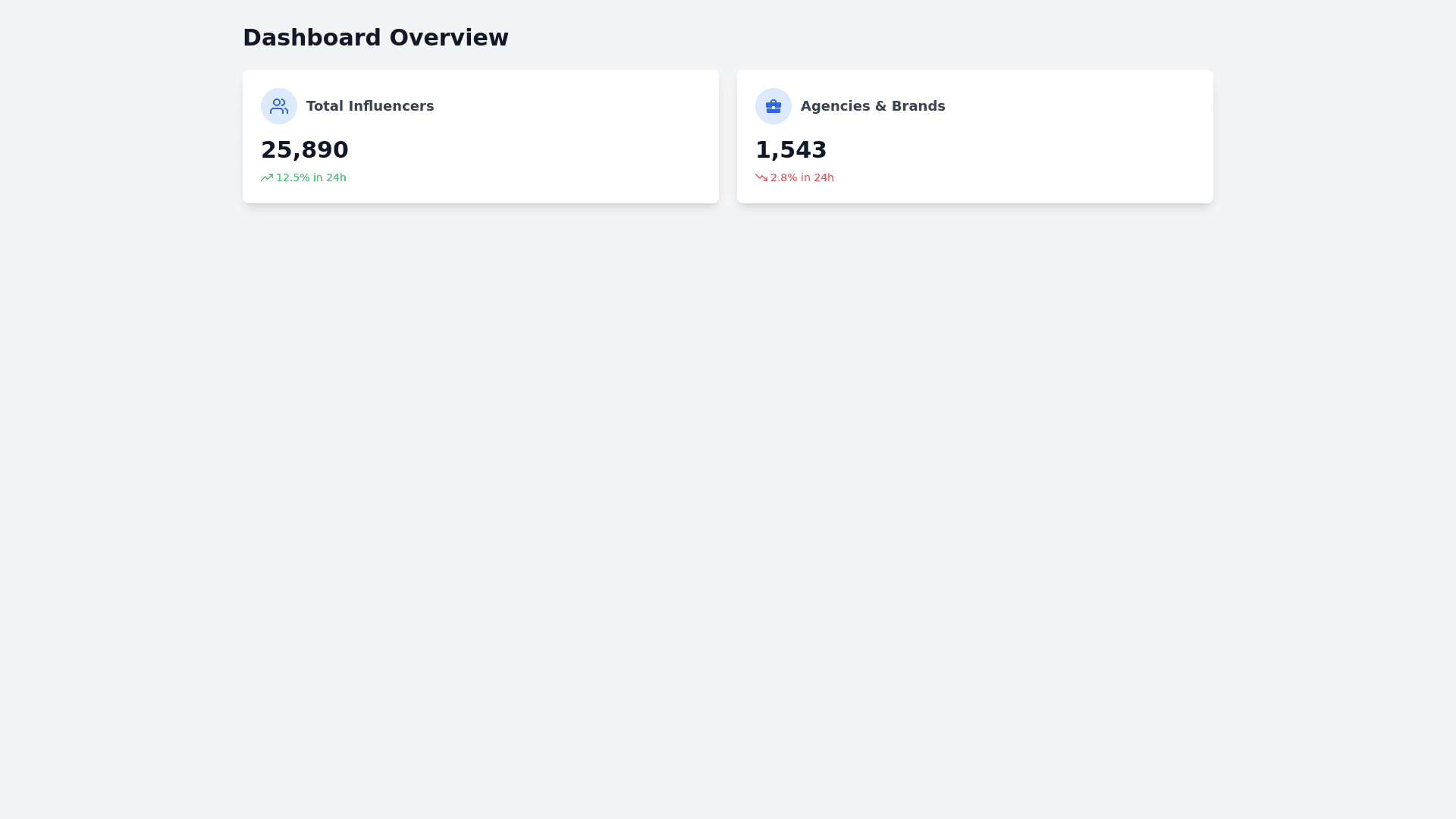
Task: Click empty space inside Agencies & Brands card
Action: [1062, 144]
